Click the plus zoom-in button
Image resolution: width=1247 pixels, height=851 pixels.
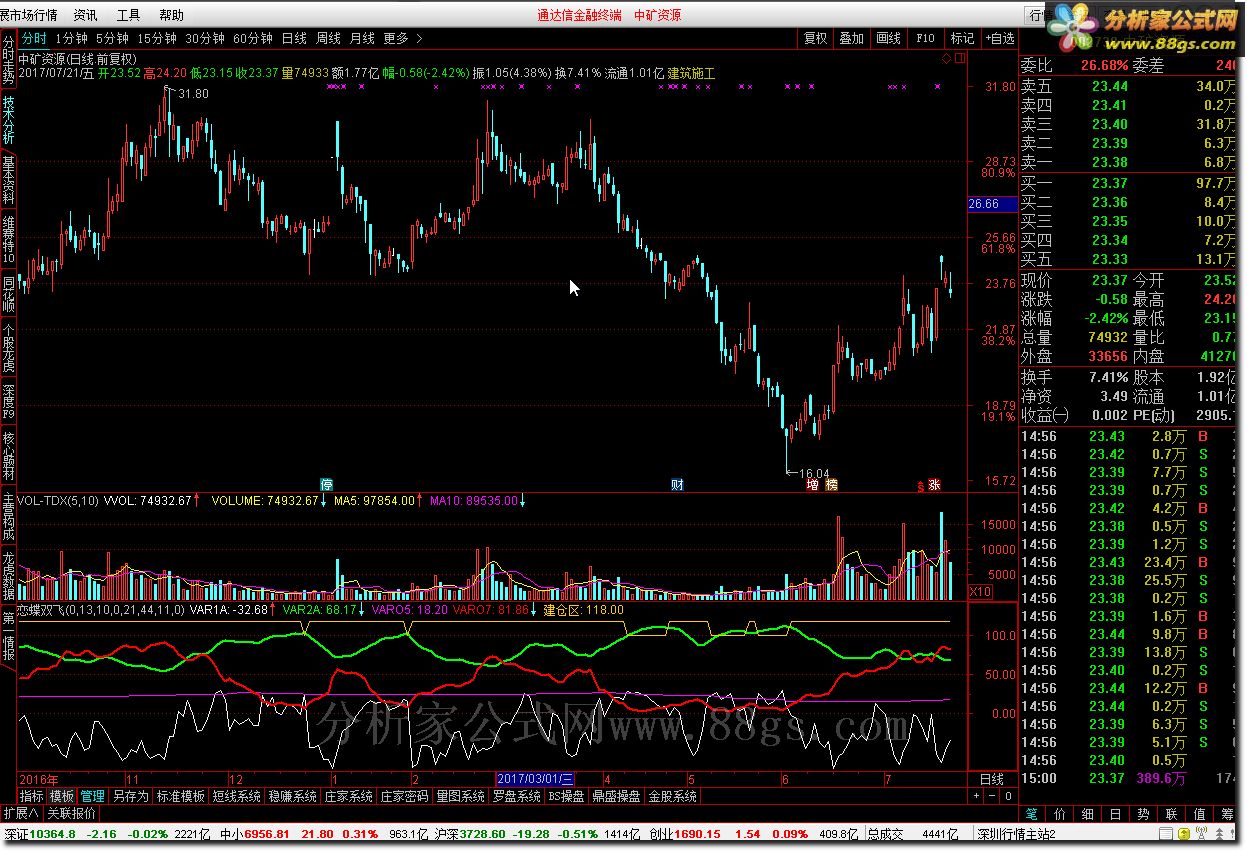pos(977,796)
